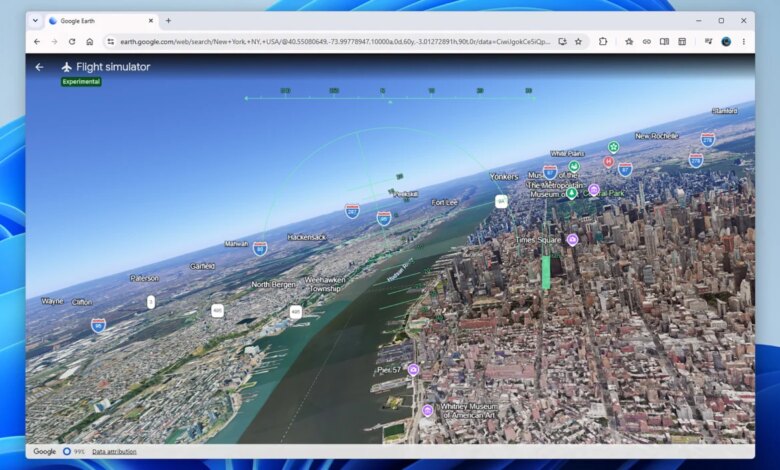The image size is (780, 470).
Task: Open the browser three-dot menu
Action: [x=744, y=42]
